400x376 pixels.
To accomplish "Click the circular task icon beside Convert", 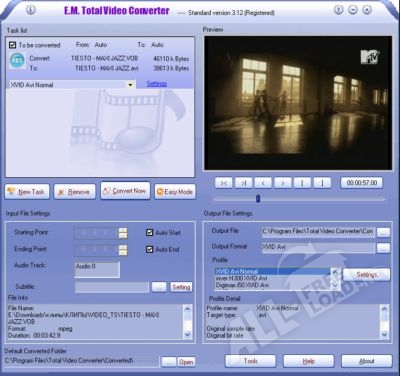I will click(17, 61).
